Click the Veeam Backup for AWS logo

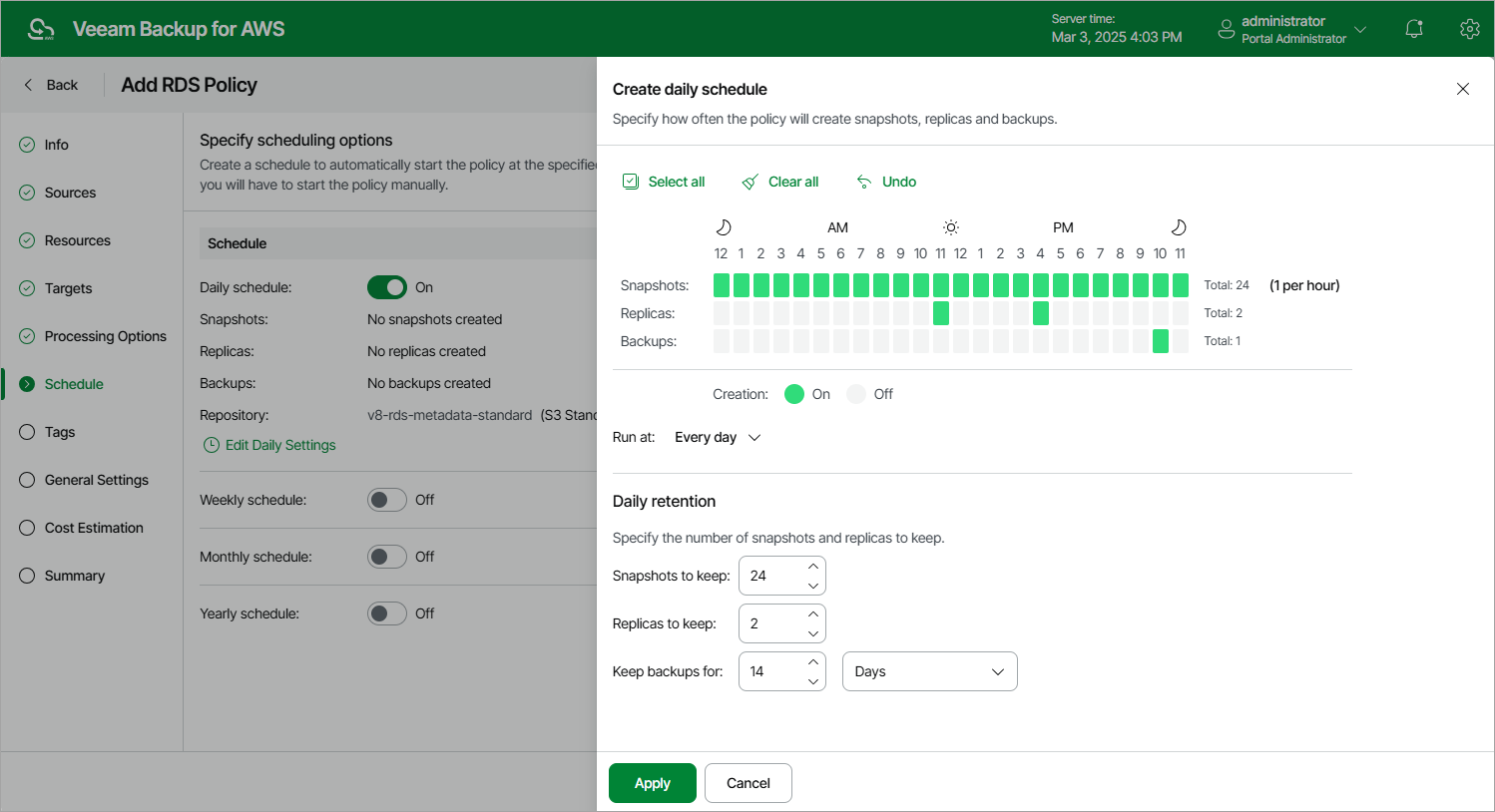coord(40,28)
